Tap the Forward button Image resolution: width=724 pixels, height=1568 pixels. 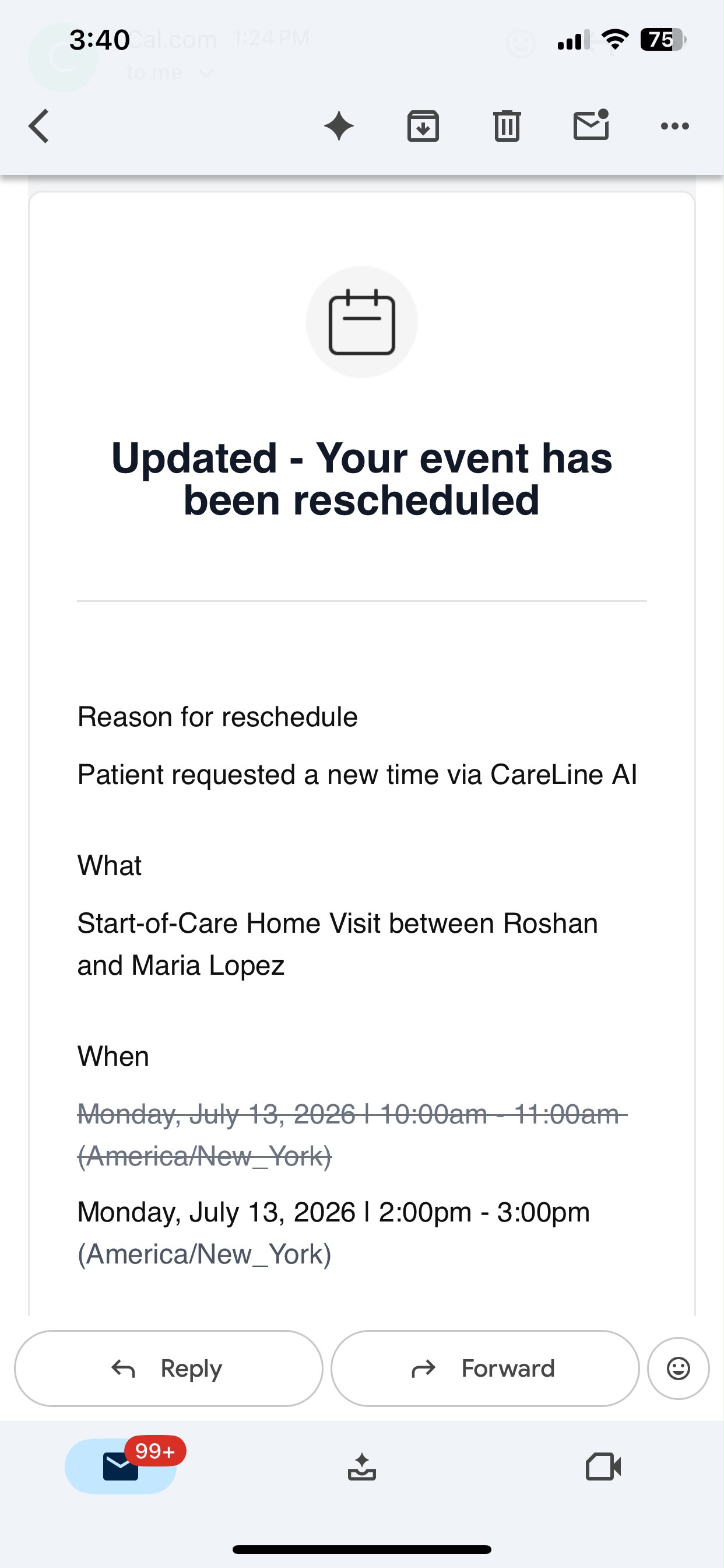click(485, 1368)
